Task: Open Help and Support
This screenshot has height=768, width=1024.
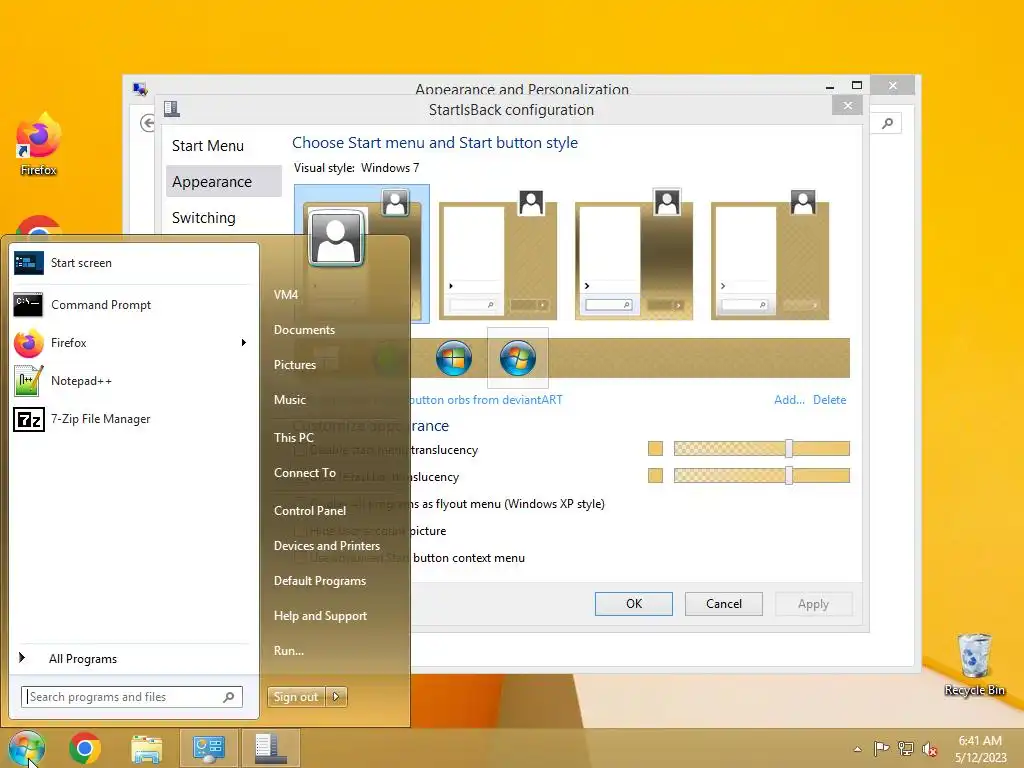Action: pyautogui.click(x=321, y=616)
